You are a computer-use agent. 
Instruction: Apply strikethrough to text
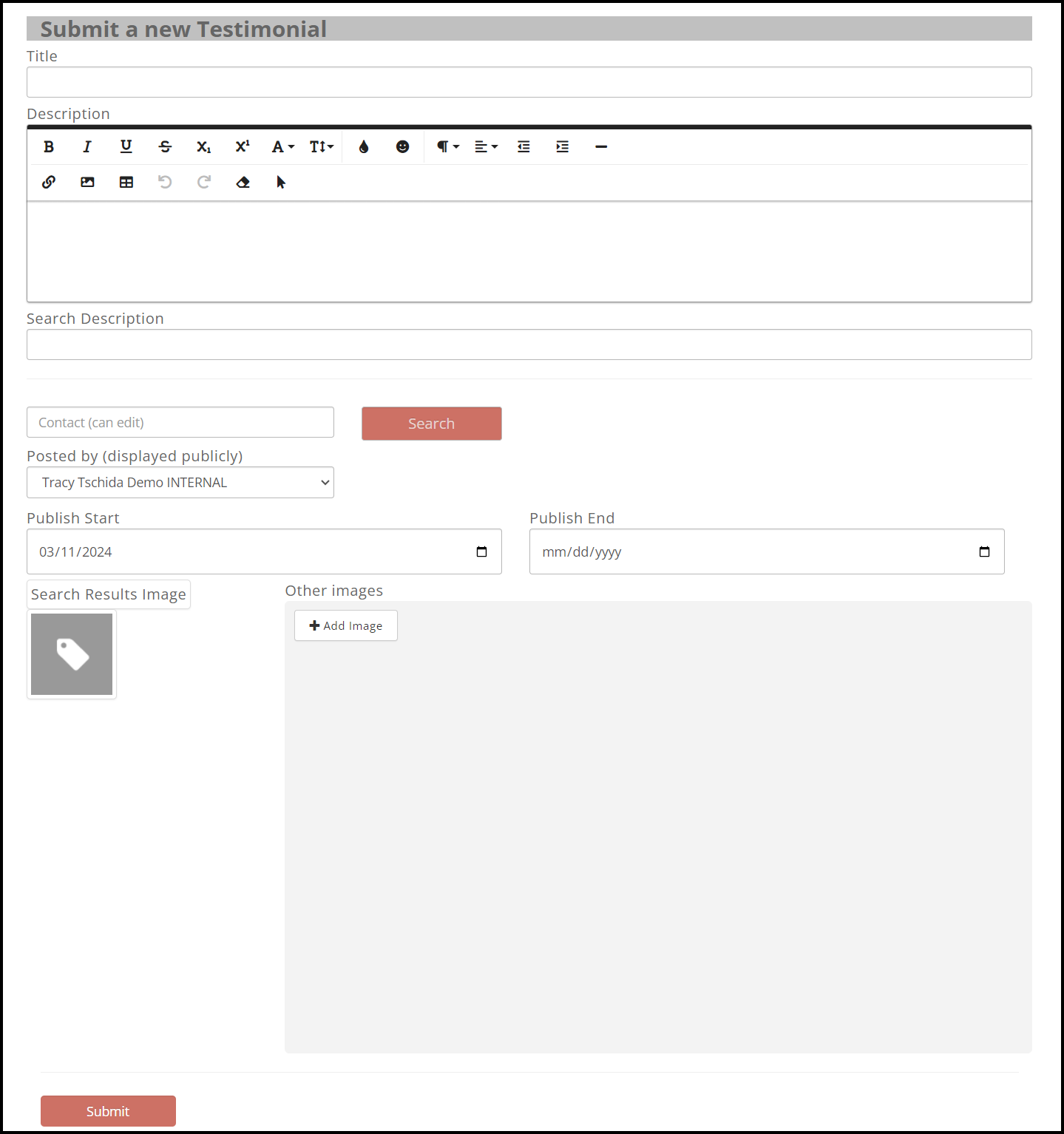coord(165,146)
